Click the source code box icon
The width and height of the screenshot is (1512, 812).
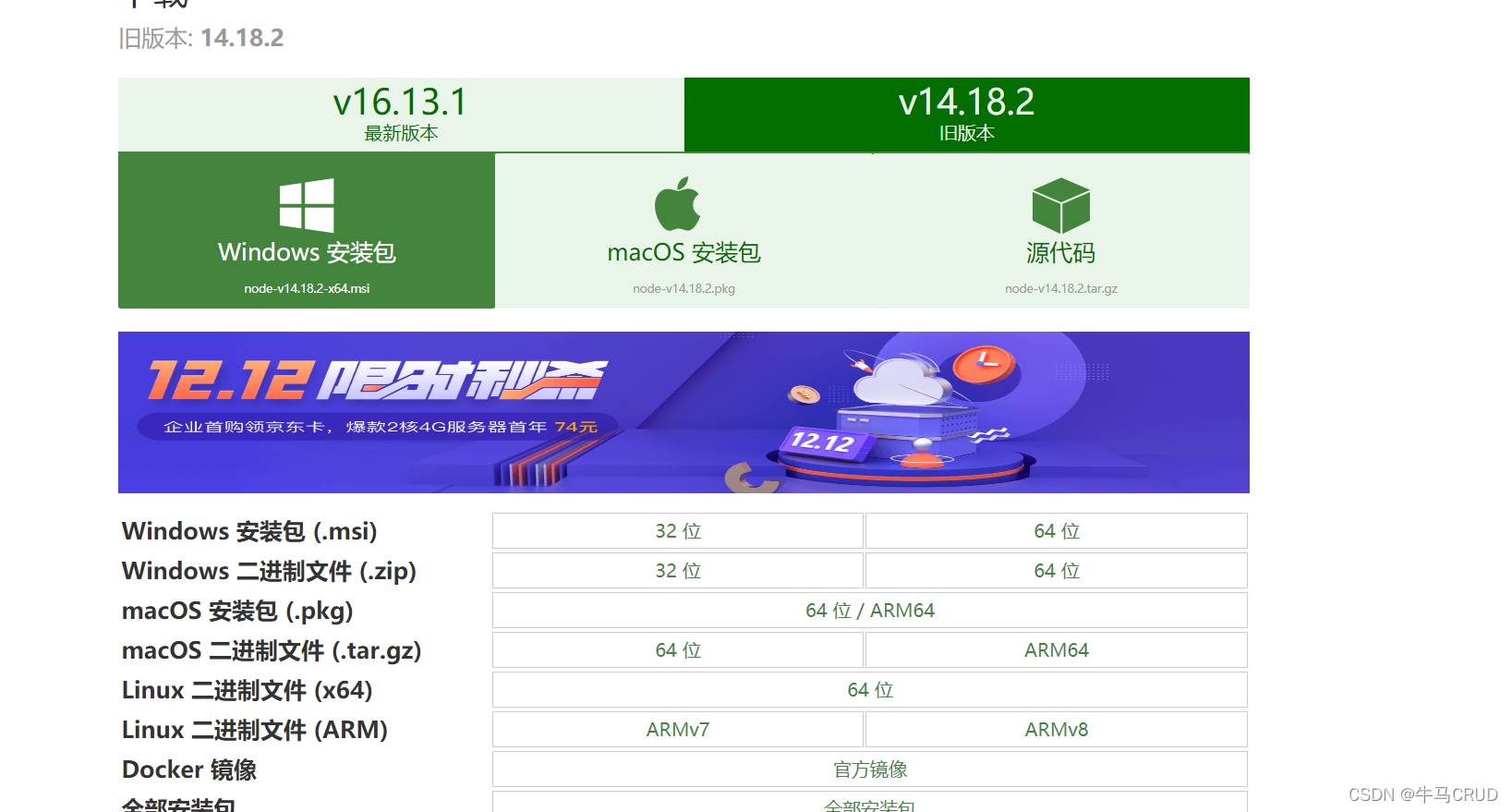click(x=1061, y=205)
